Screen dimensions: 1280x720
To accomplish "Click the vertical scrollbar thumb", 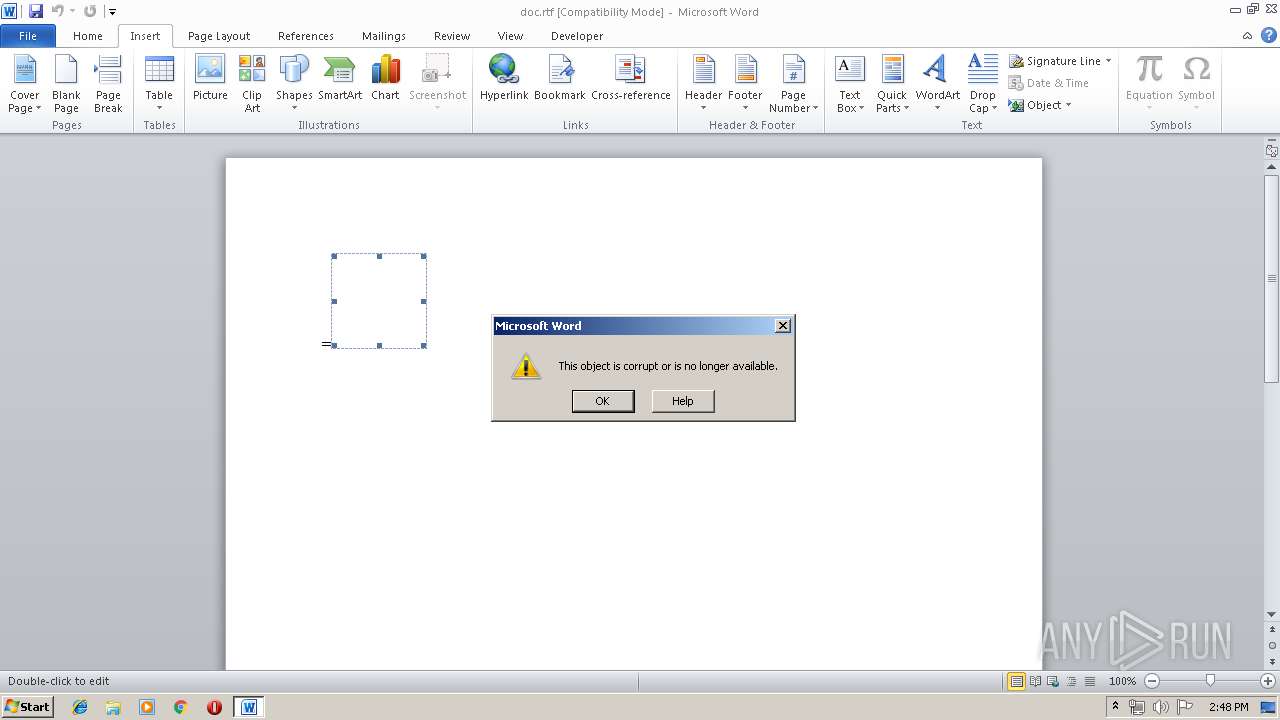I will tap(1272, 277).
